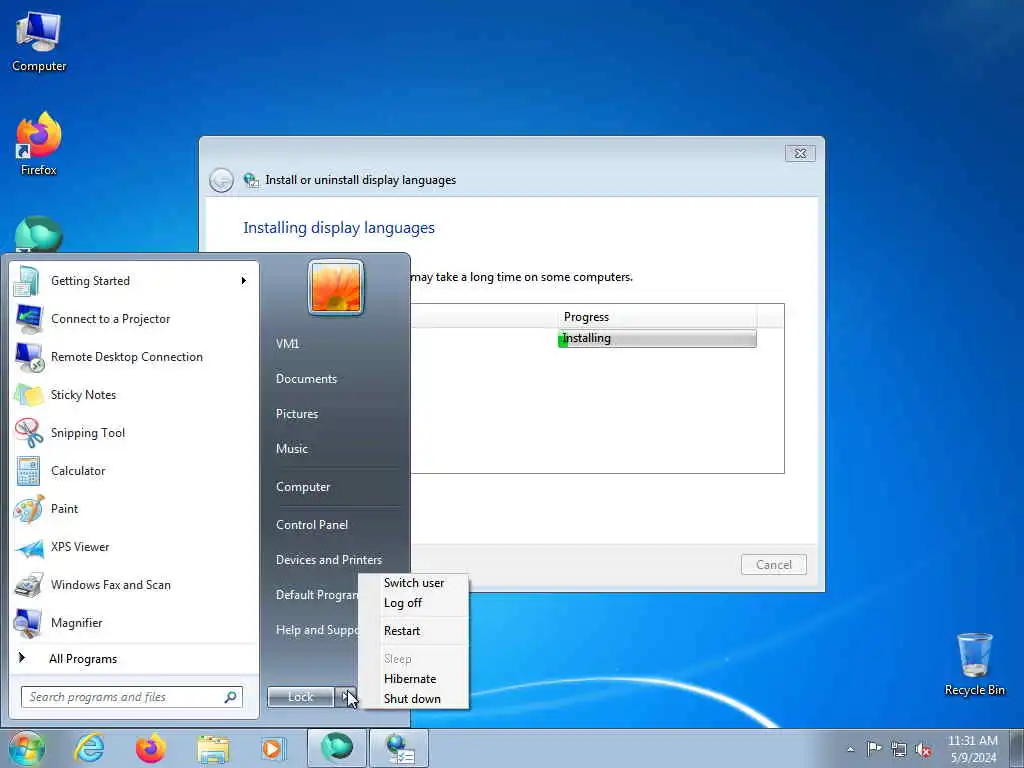Open Calculator from Start menu
This screenshot has height=768, width=1024.
[x=135, y=470]
